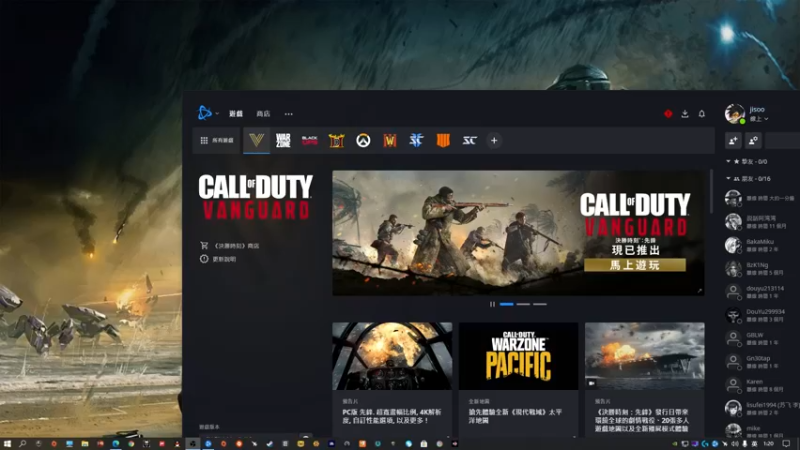Open Chrome from taskbar
This screenshot has height=450, width=800.
(x=131, y=444)
